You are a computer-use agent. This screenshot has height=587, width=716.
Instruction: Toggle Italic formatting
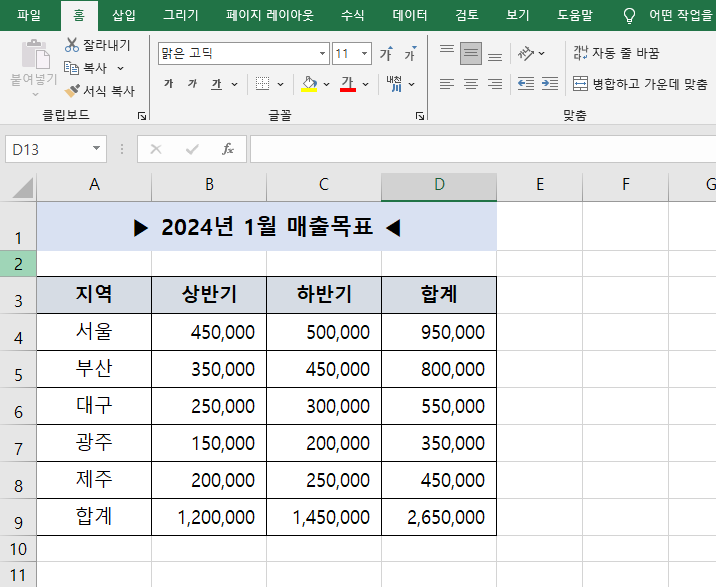(192, 84)
